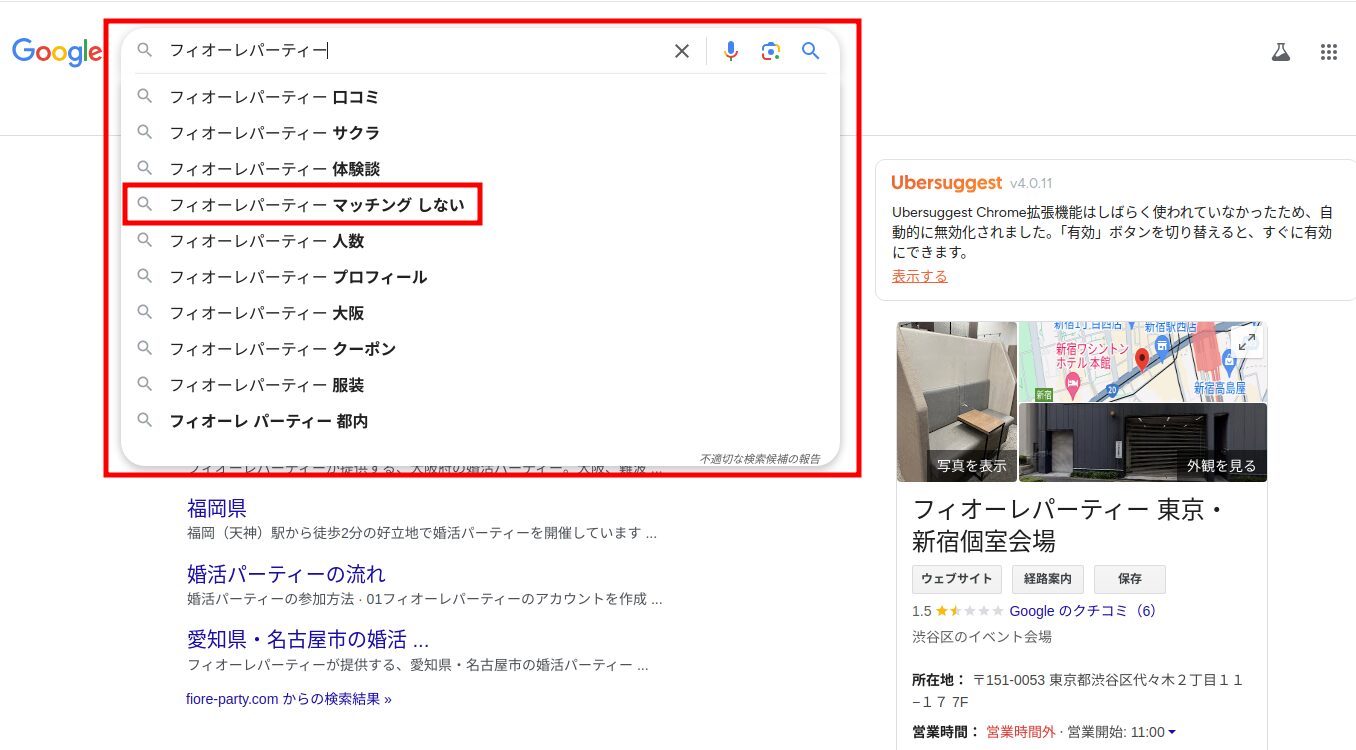Click the 1.5 star rating stars
The height and width of the screenshot is (750, 1356).
pyautogui.click(x=970, y=610)
